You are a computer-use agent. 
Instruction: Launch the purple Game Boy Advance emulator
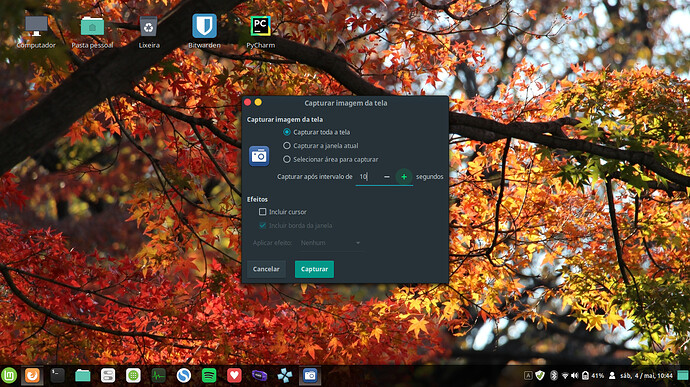pos(260,376)
